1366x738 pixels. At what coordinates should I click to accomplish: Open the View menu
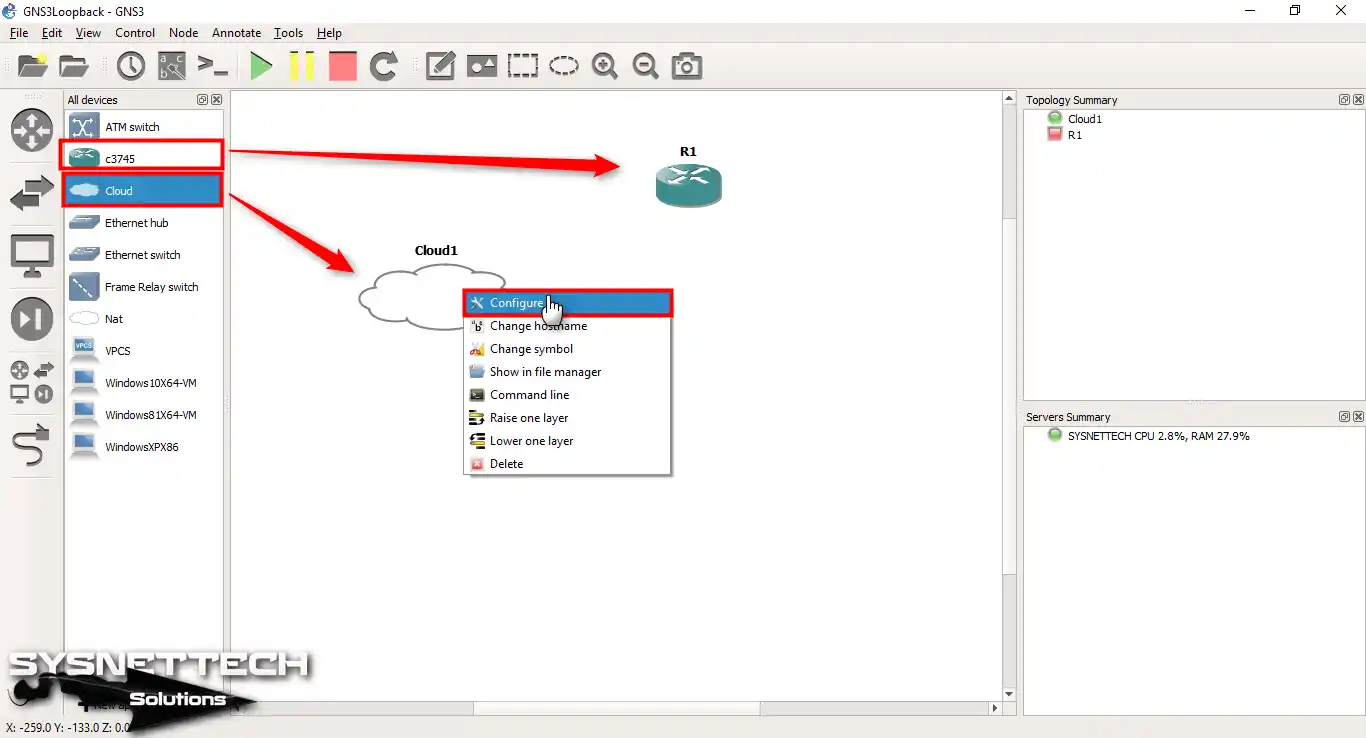click(x=88, y=33)
